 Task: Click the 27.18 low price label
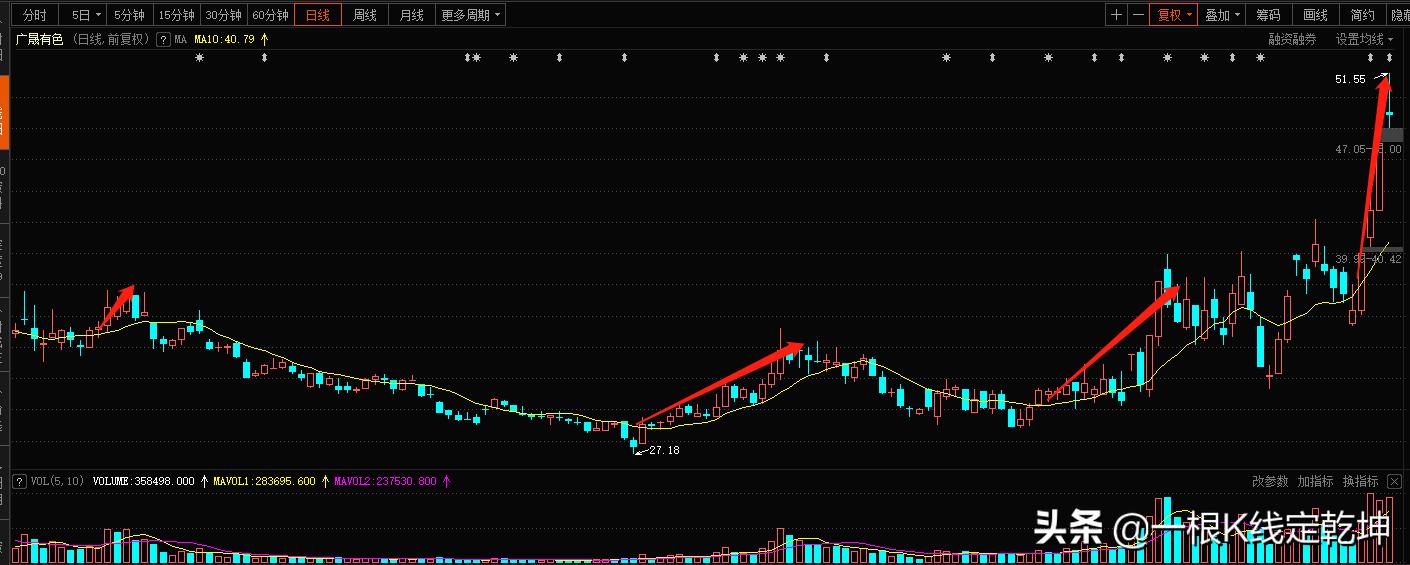tap(663, 451)
